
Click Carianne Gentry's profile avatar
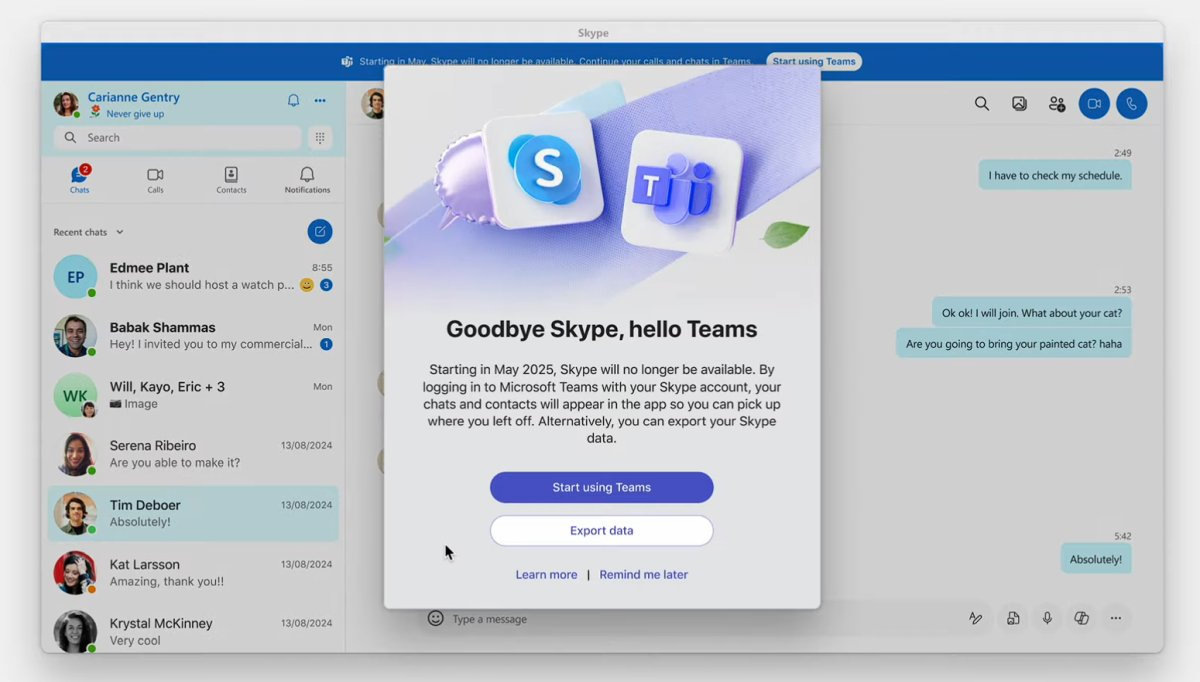point(66,104)
